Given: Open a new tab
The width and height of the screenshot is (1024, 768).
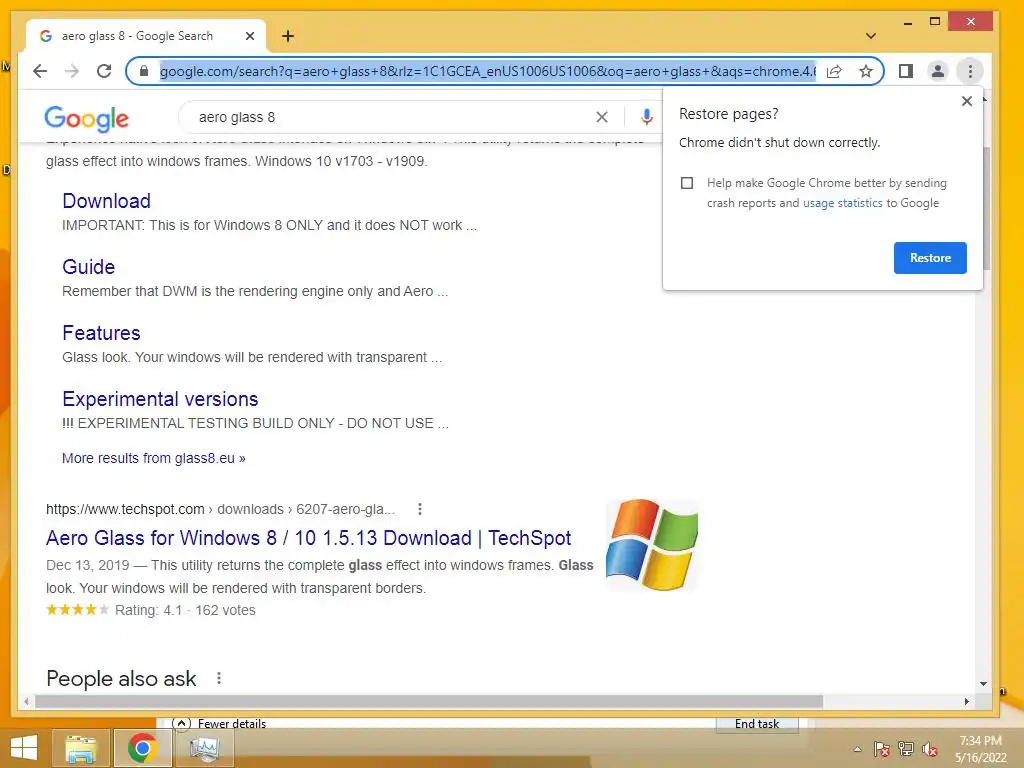Looking at the screenshot, I should click(288, 36).
